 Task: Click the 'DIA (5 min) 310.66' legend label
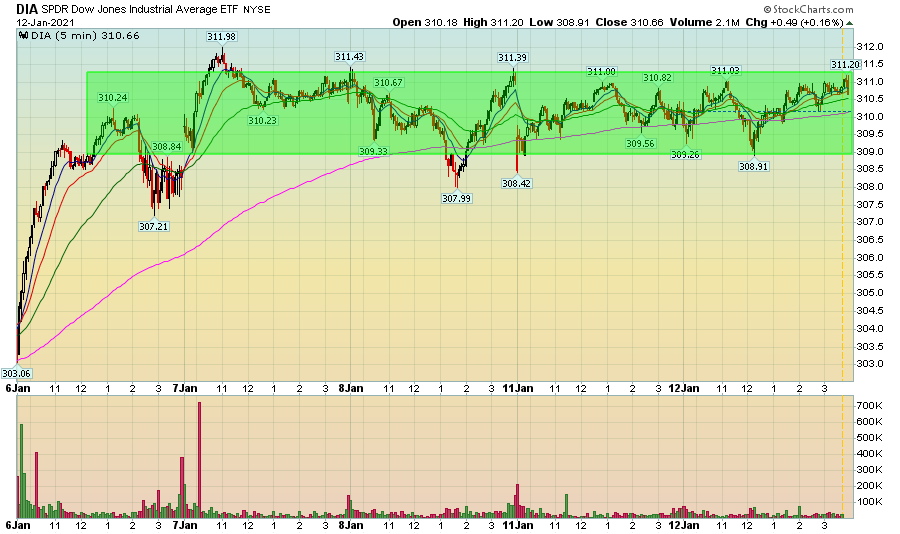[x=85, y=36]
